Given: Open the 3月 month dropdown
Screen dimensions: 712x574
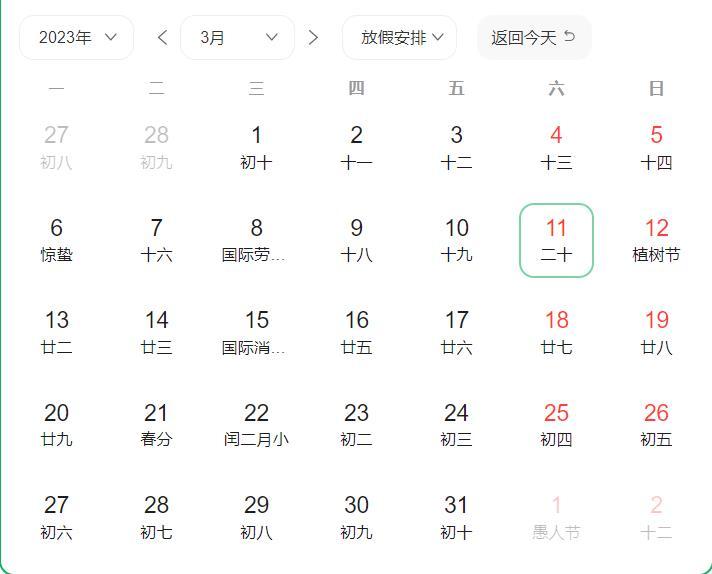Looking at the screenshot, I should pos(237,38).
